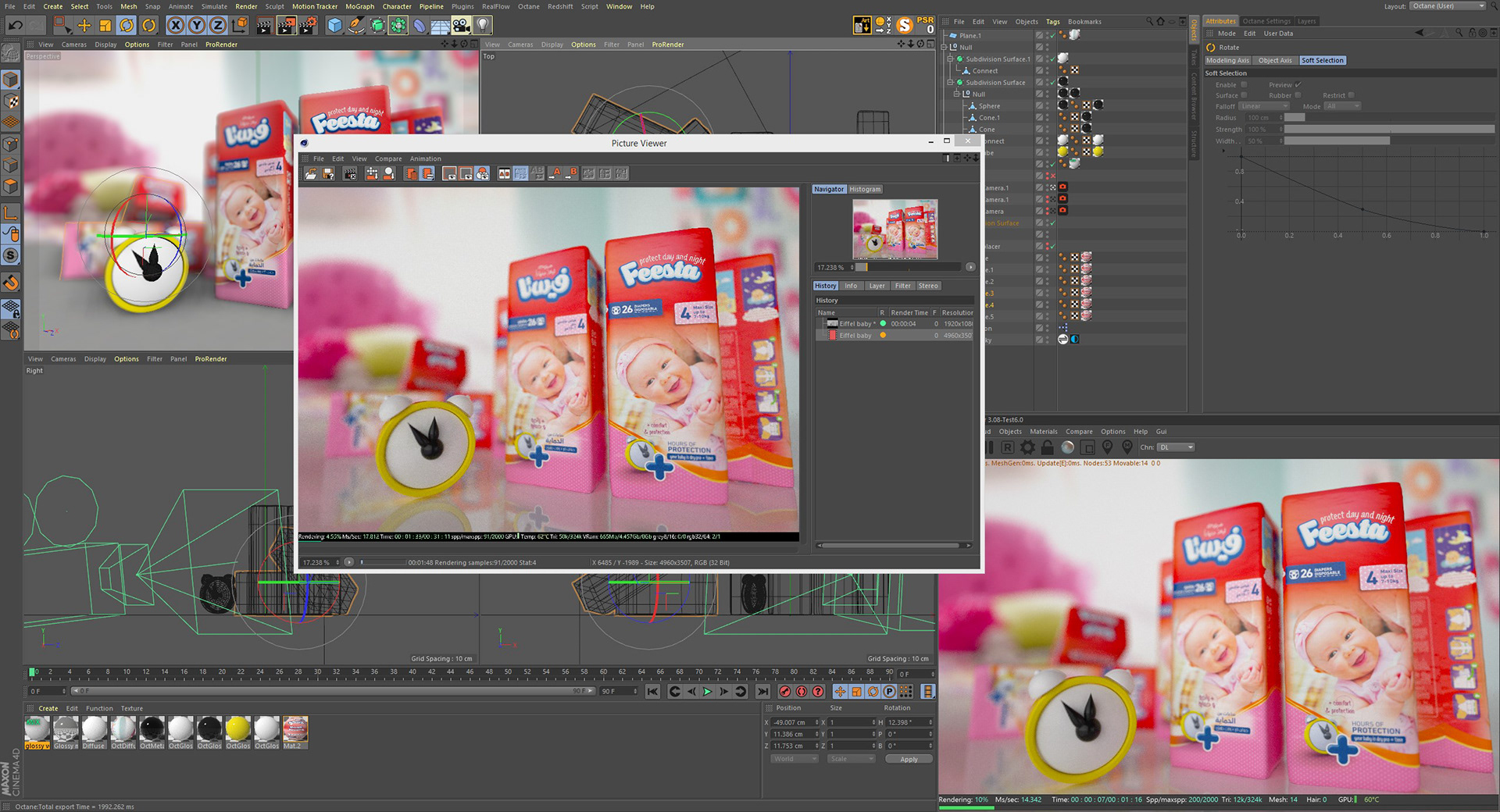Toggle the Preview checkbox
Screen dimensions: 1500x812
point(1298,84)
